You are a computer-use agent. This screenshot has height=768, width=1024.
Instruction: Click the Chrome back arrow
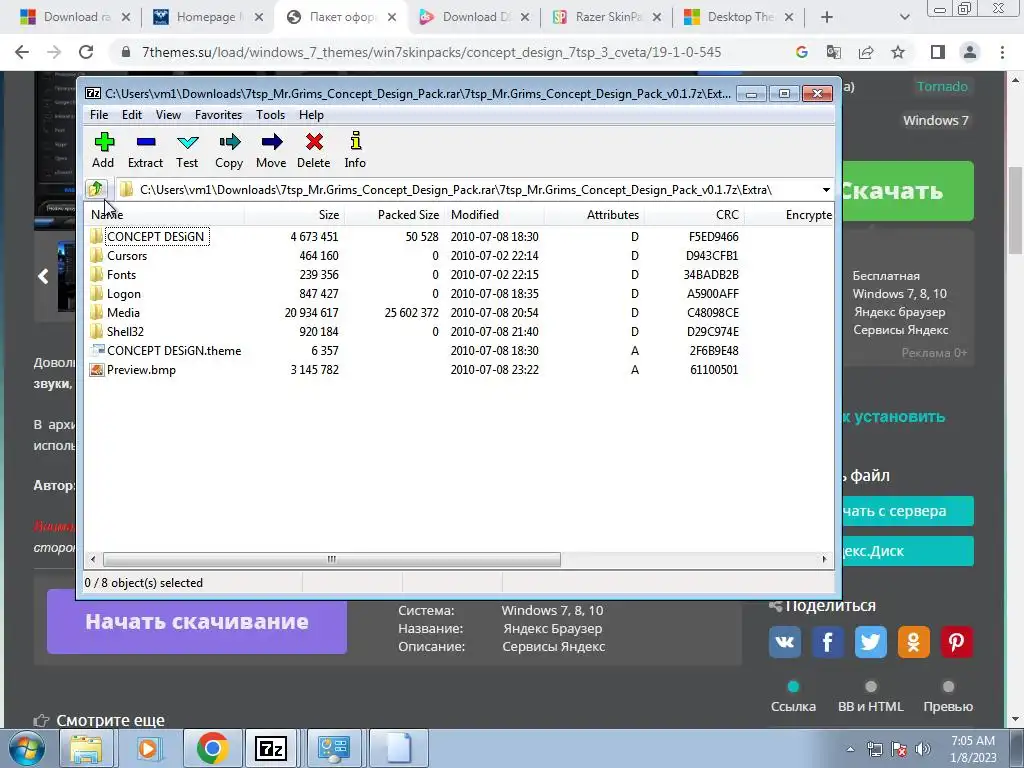(x=22, y=52)
